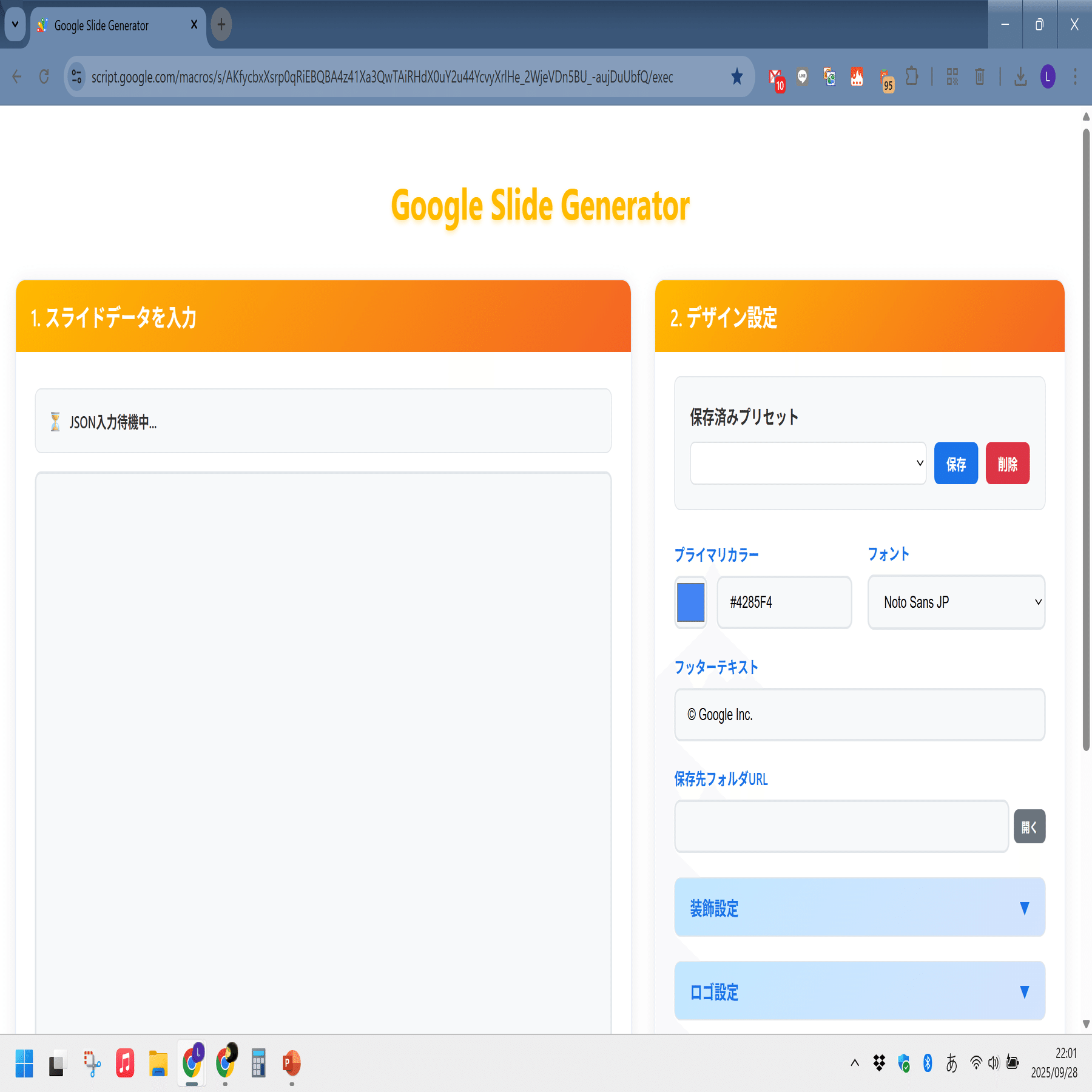Image resolution: width=1092 pixels, height=1092 pixels.
Task: Open the Extensions puzzle-piece menu
Action: pyautogui.click(x=911, y=76)
